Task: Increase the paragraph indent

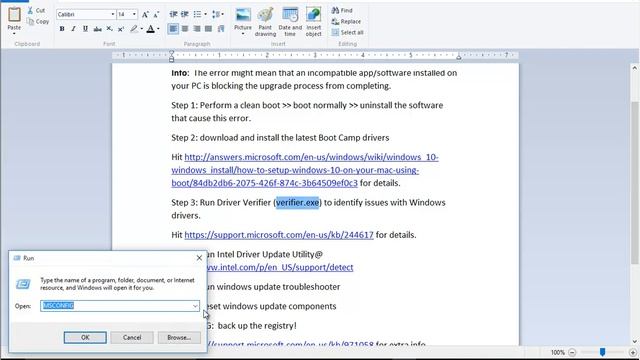Action: click(185, 15)
